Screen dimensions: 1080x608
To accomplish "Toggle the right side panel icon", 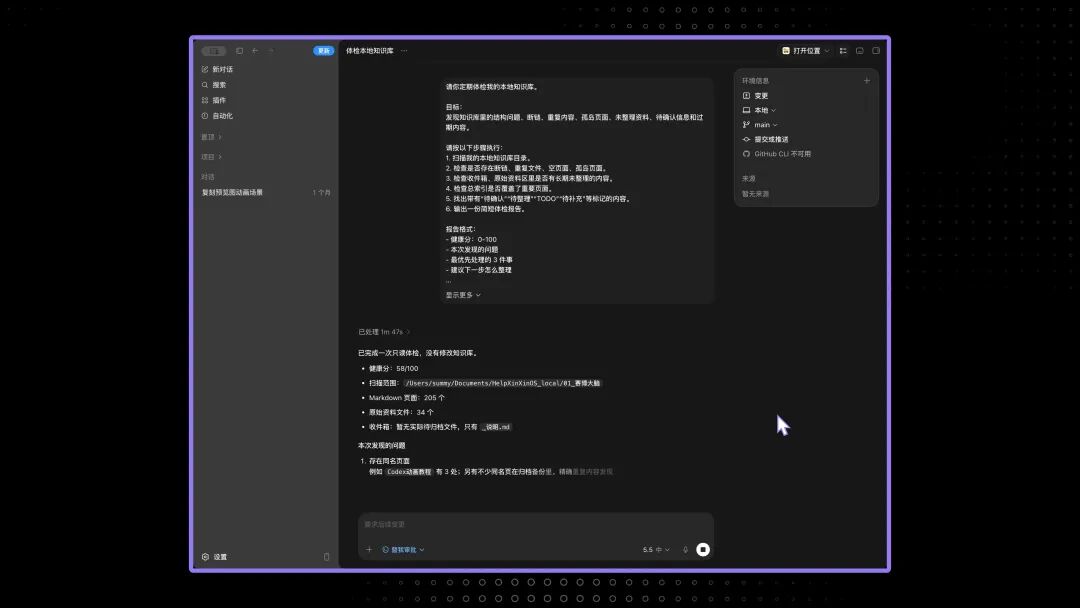I will click(x=876, y=51).
